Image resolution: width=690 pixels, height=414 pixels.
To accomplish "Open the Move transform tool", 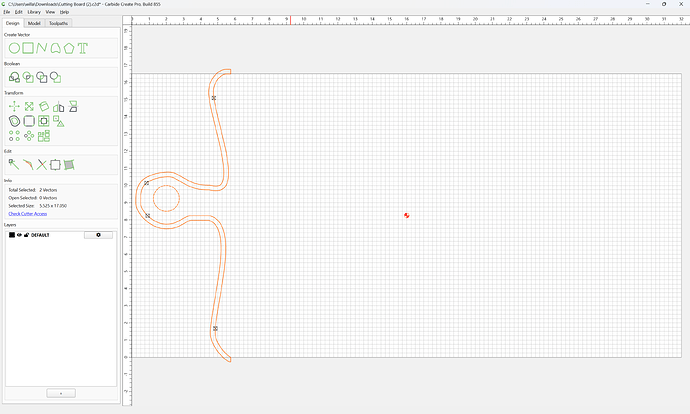I will pos(14,106).
